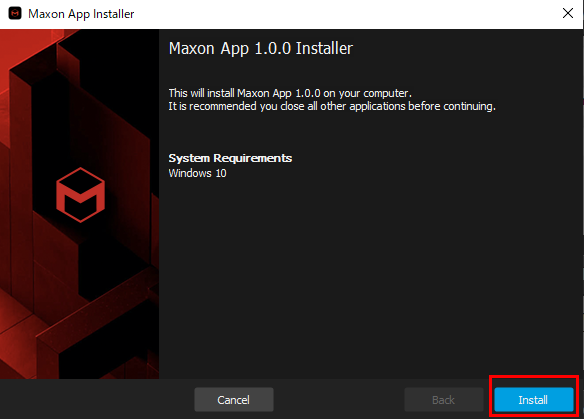This screenshot has width=584, height=419.
Task: Click the "Maxon App Installer" window title
Action: click(81, 14)
